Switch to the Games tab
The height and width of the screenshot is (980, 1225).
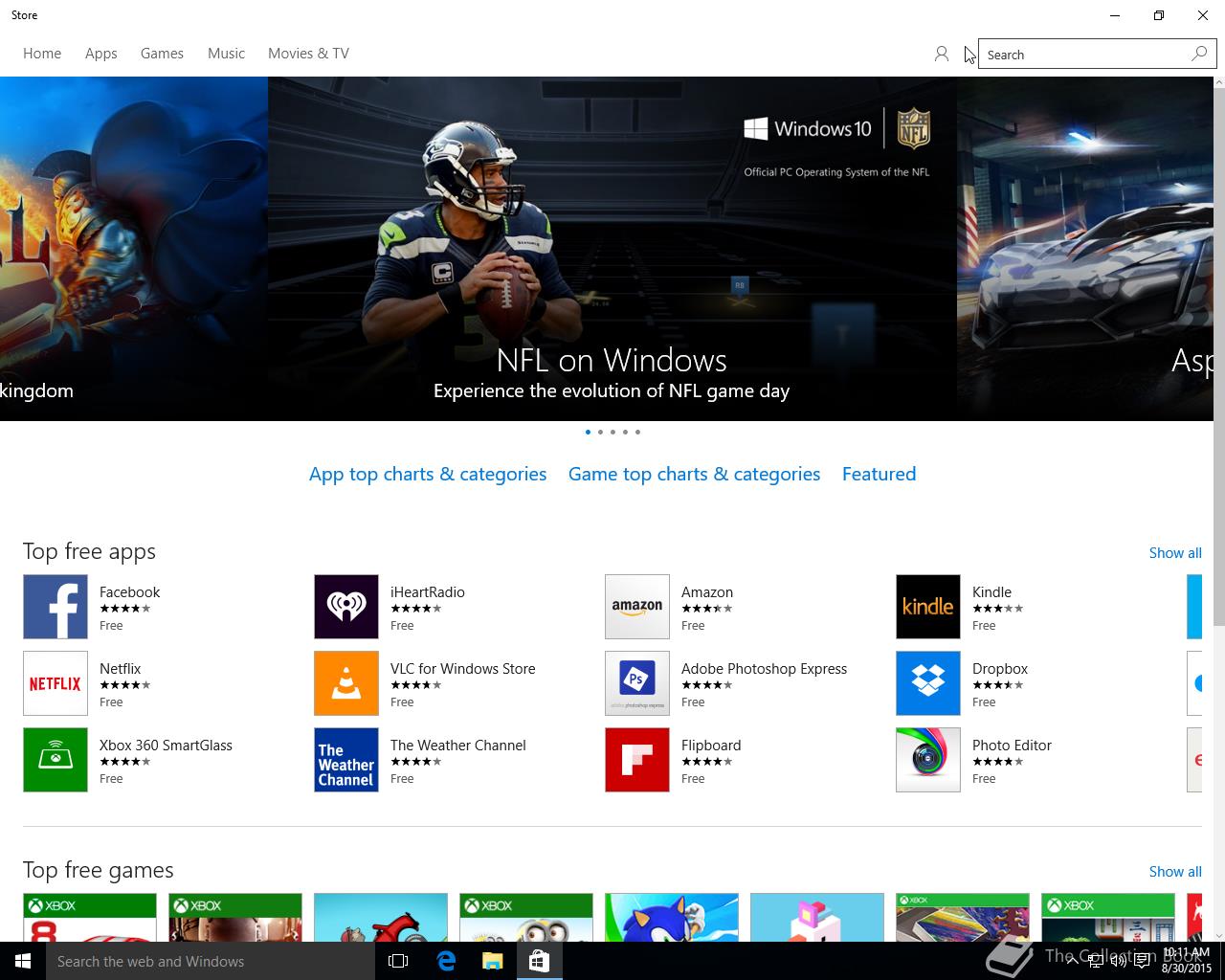(162, 54)
